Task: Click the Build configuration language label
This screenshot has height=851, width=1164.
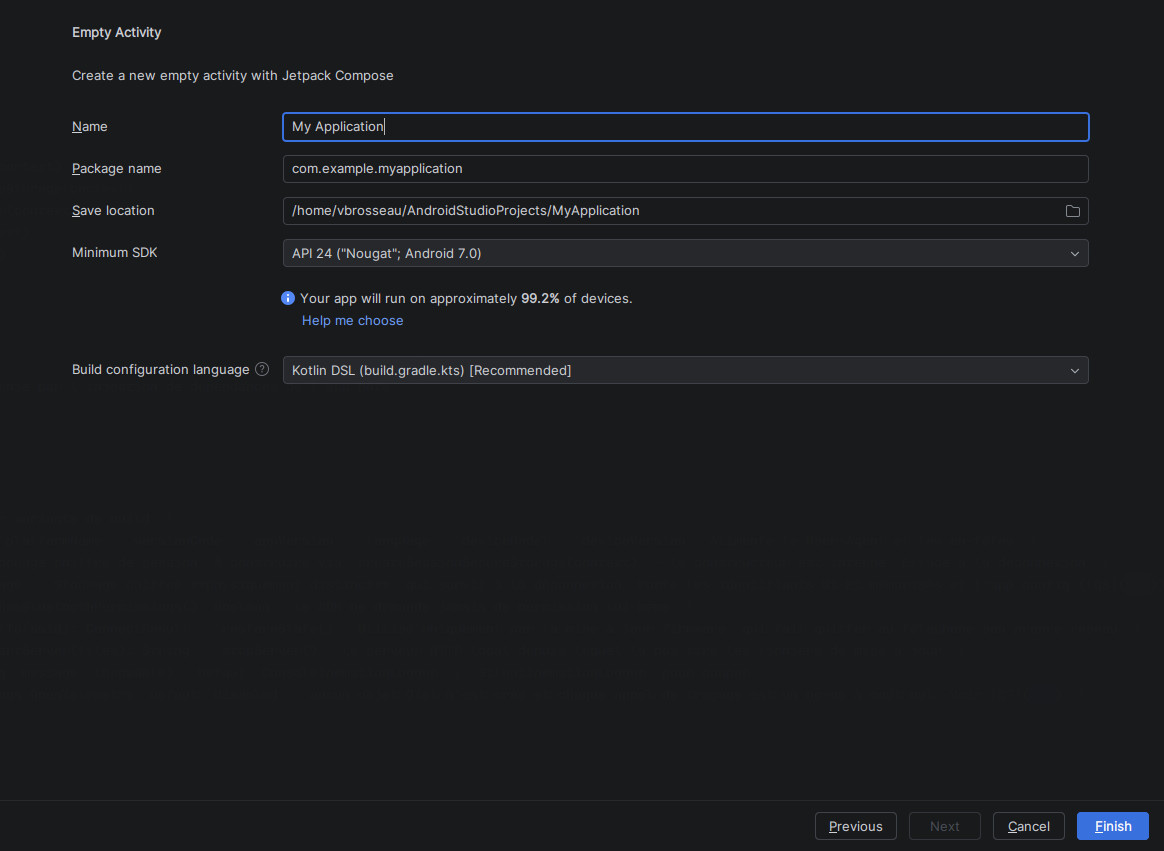Action: pos(160,369)
